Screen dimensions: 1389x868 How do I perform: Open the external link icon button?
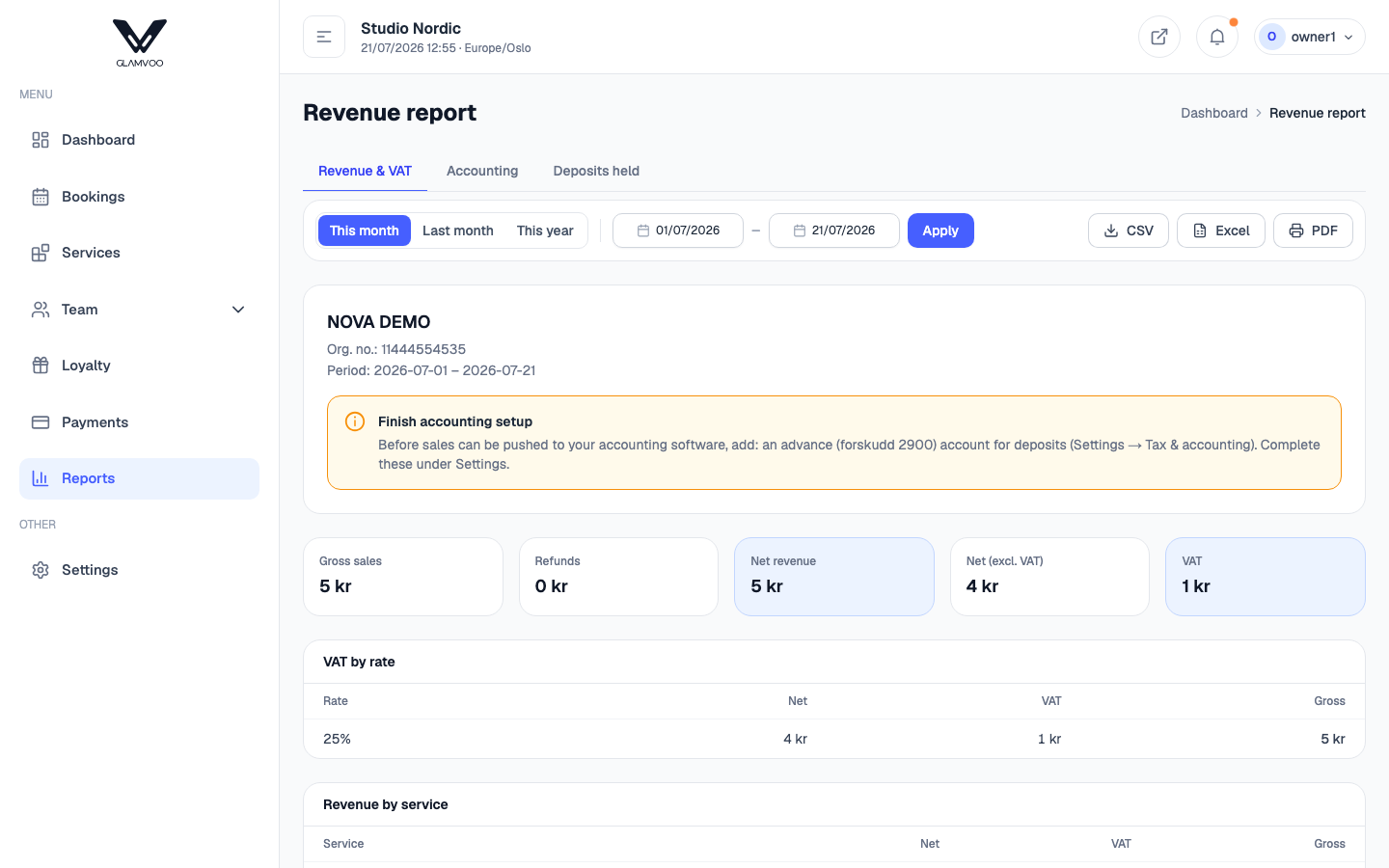point(1159,37)
